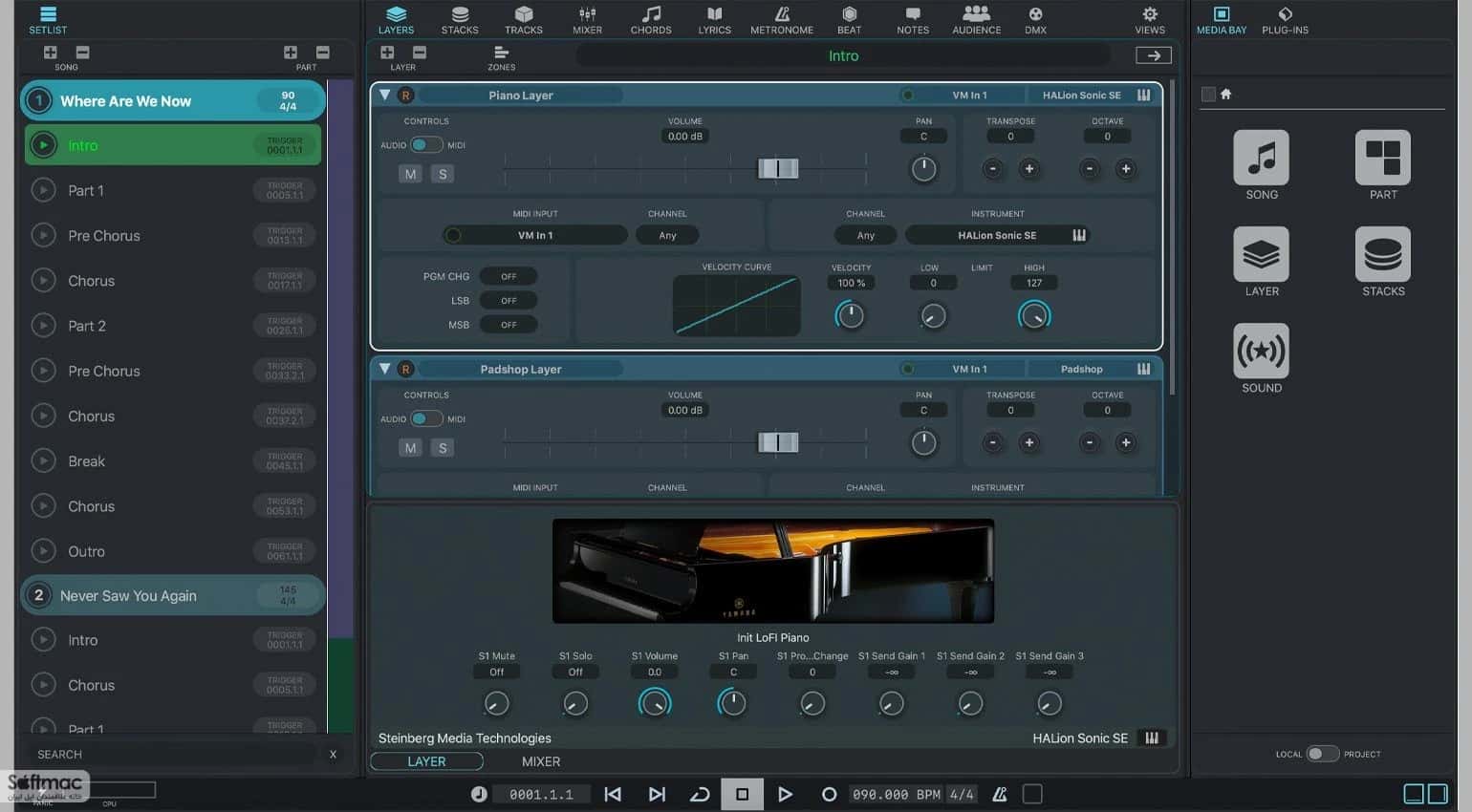The image size is (1472, 812).
Task: Click the 090.000 BPM tempo field
Action: (896, 794)
